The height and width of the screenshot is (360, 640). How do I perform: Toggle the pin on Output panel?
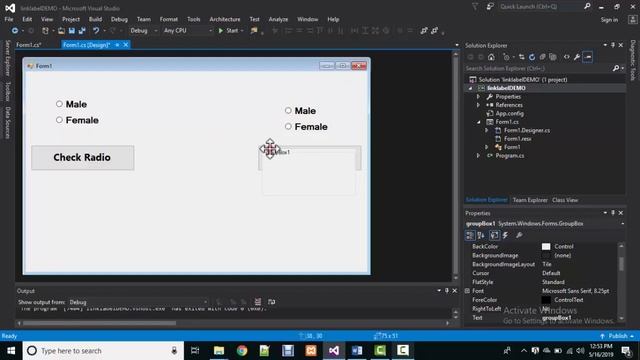[x=447, y=291]
